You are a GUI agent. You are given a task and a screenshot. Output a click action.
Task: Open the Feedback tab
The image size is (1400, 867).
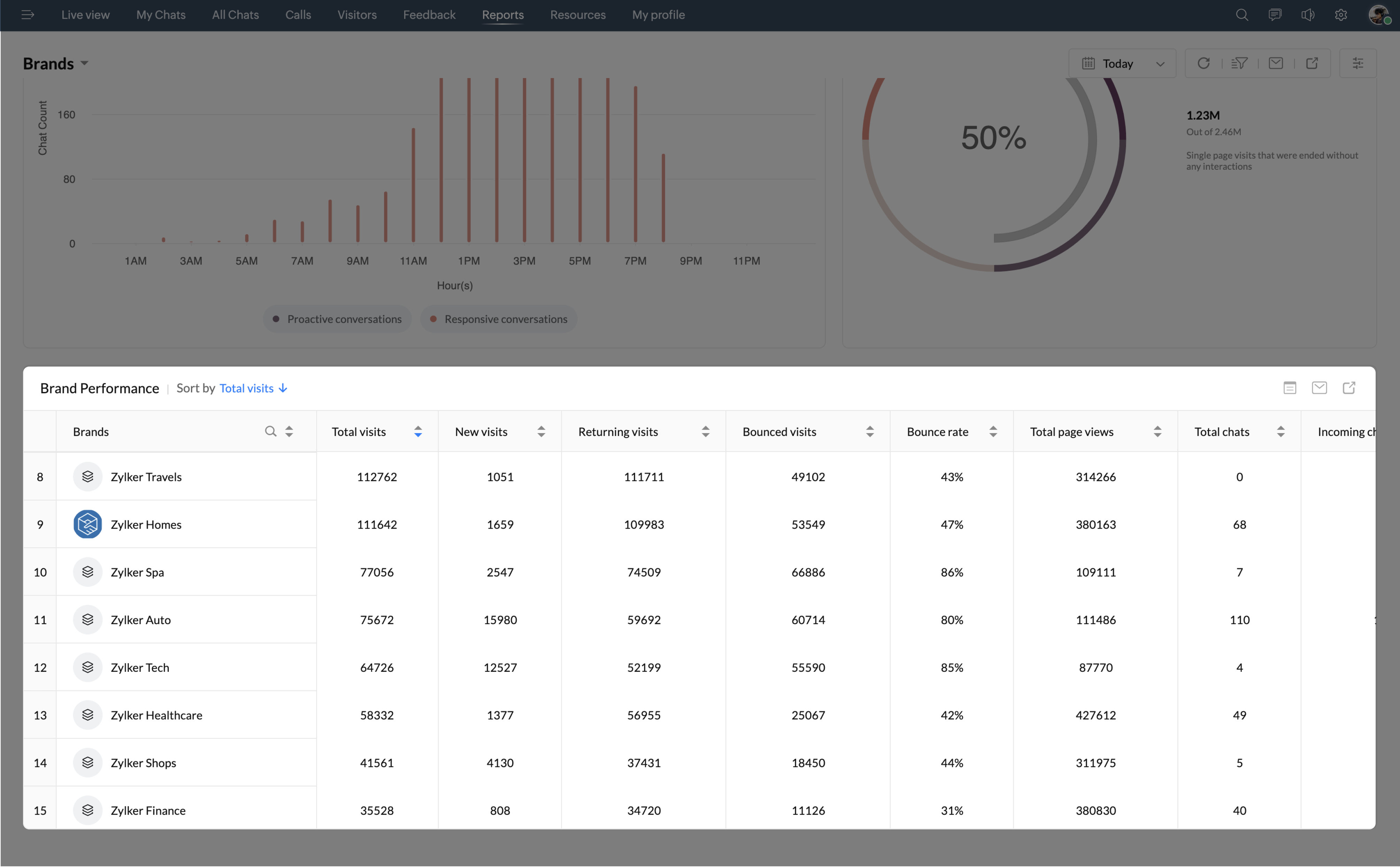(x=429, y=15)
